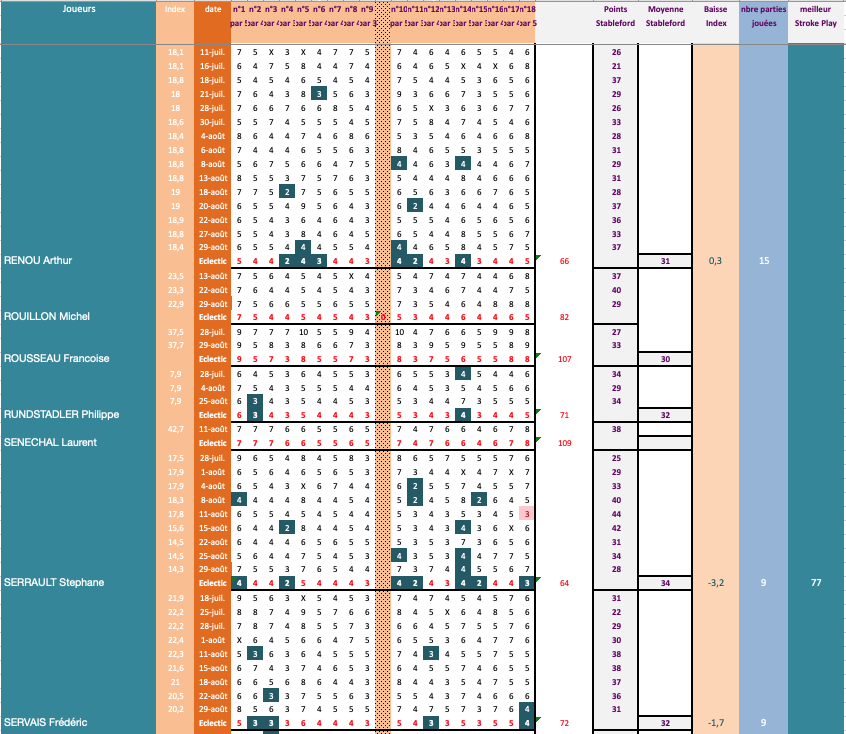
Task: Select the Eclectic label in RENOU Arthur row
Action: click(x=213, y=261)
